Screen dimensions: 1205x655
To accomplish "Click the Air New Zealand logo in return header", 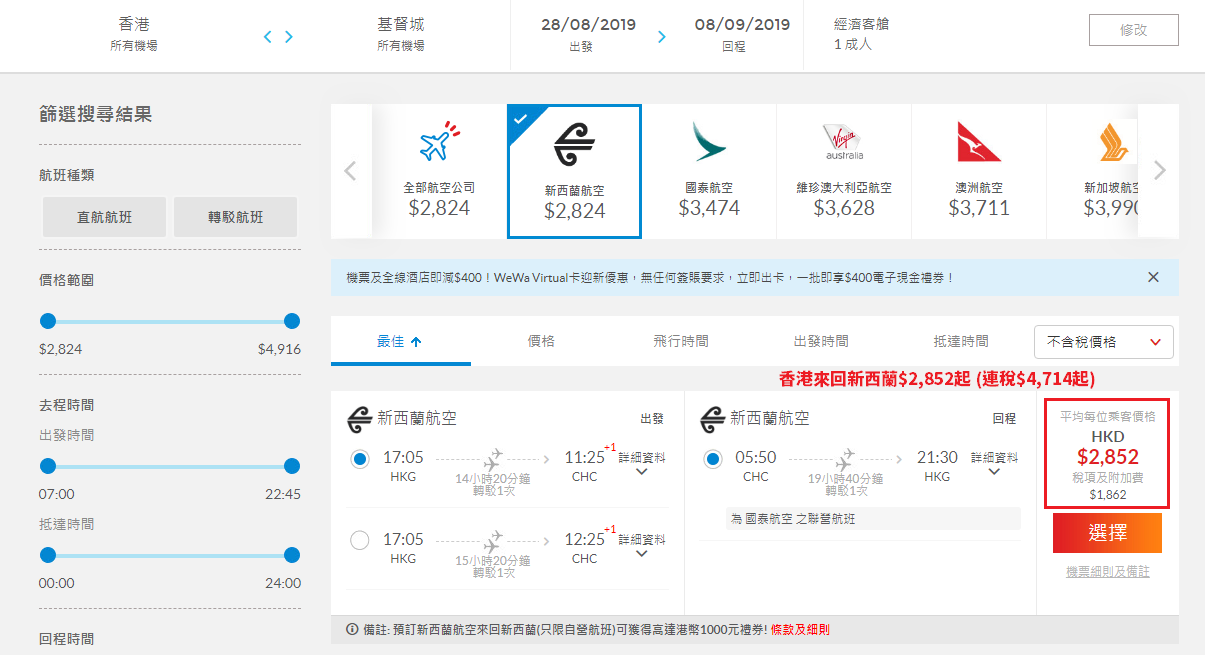I will (713, 419).
